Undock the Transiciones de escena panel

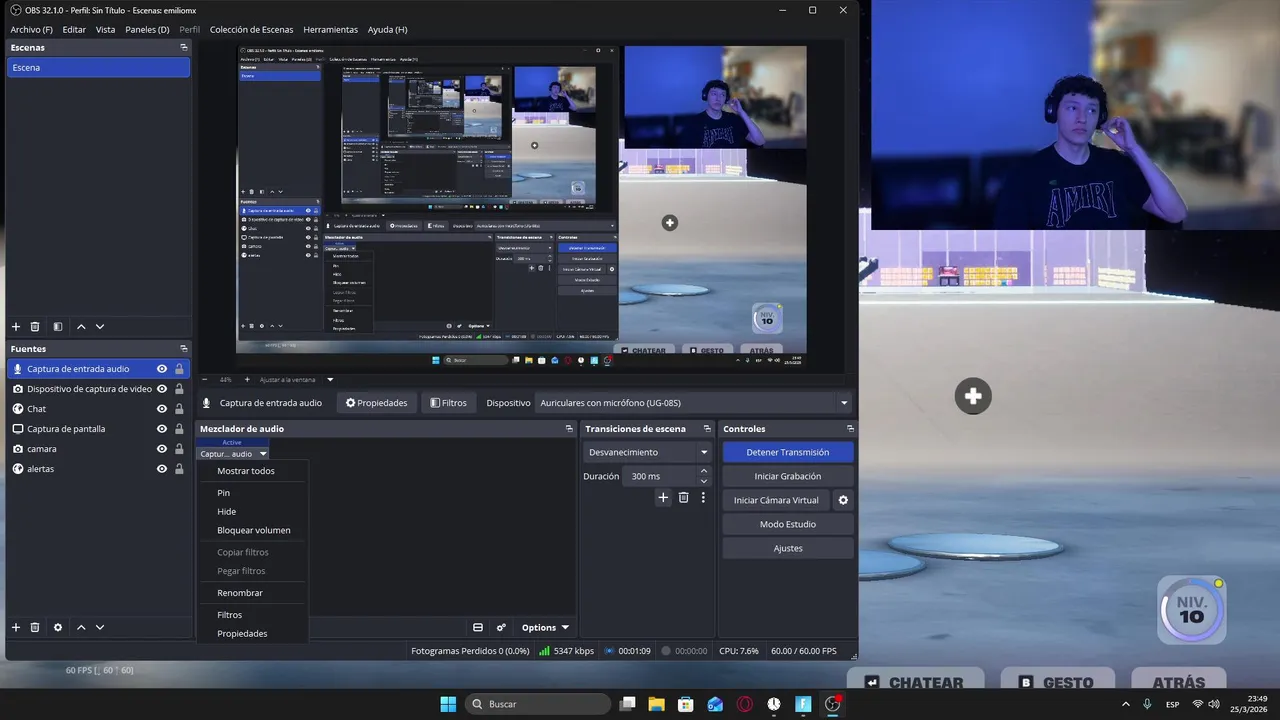pyautogui.click(x=707, y=429)
